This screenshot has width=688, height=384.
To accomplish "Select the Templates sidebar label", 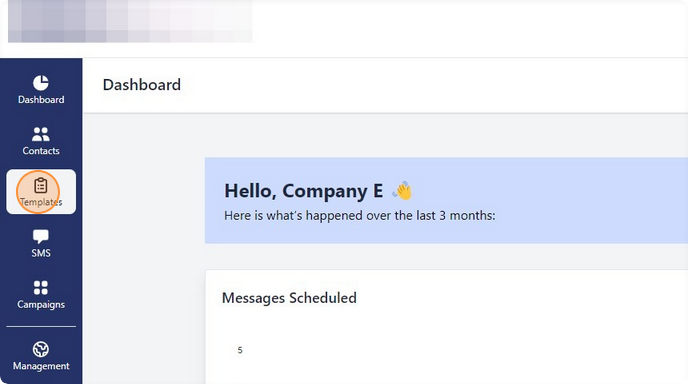I will [41, 202].
